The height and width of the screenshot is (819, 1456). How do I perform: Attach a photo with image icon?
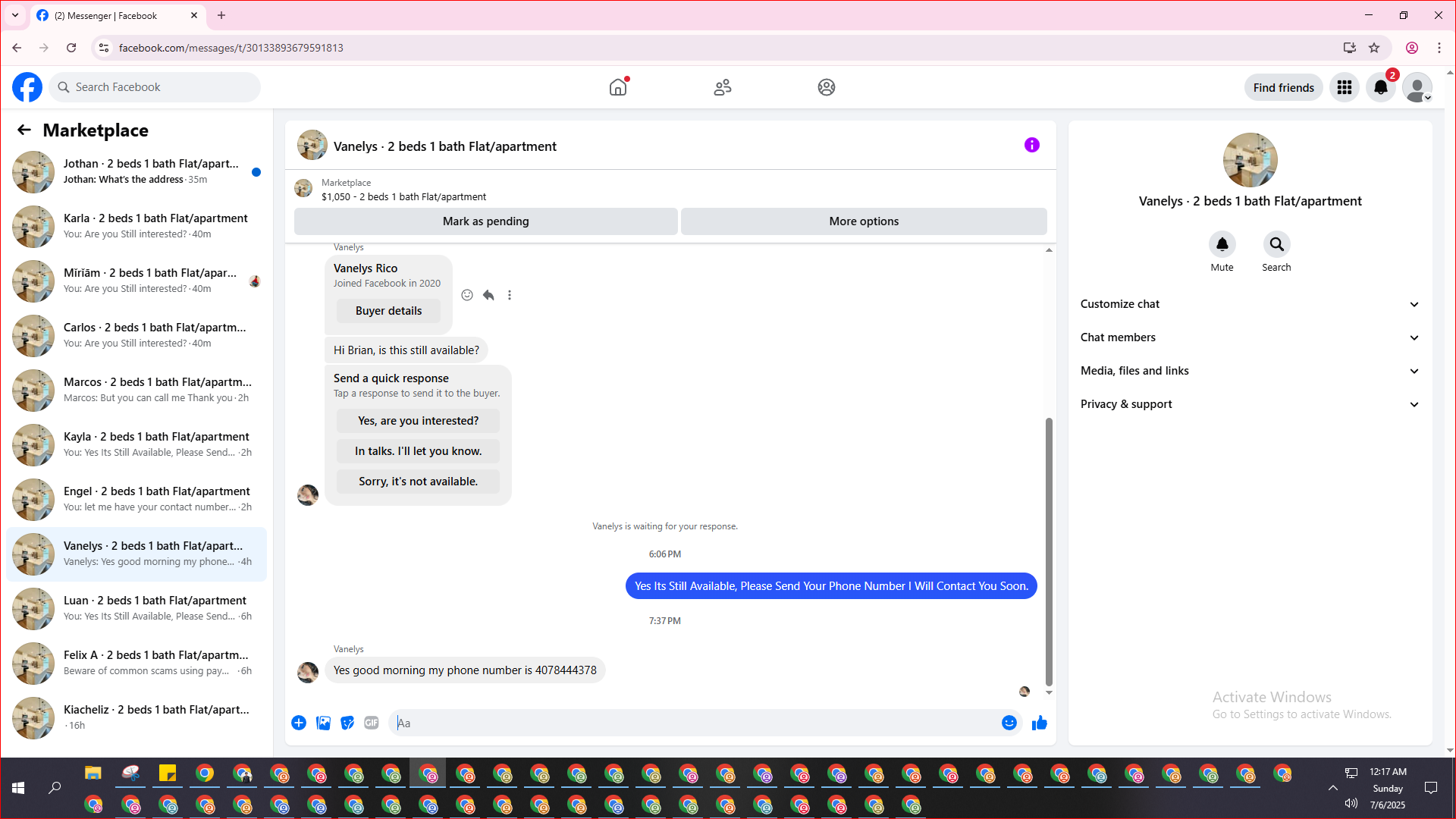323,723
